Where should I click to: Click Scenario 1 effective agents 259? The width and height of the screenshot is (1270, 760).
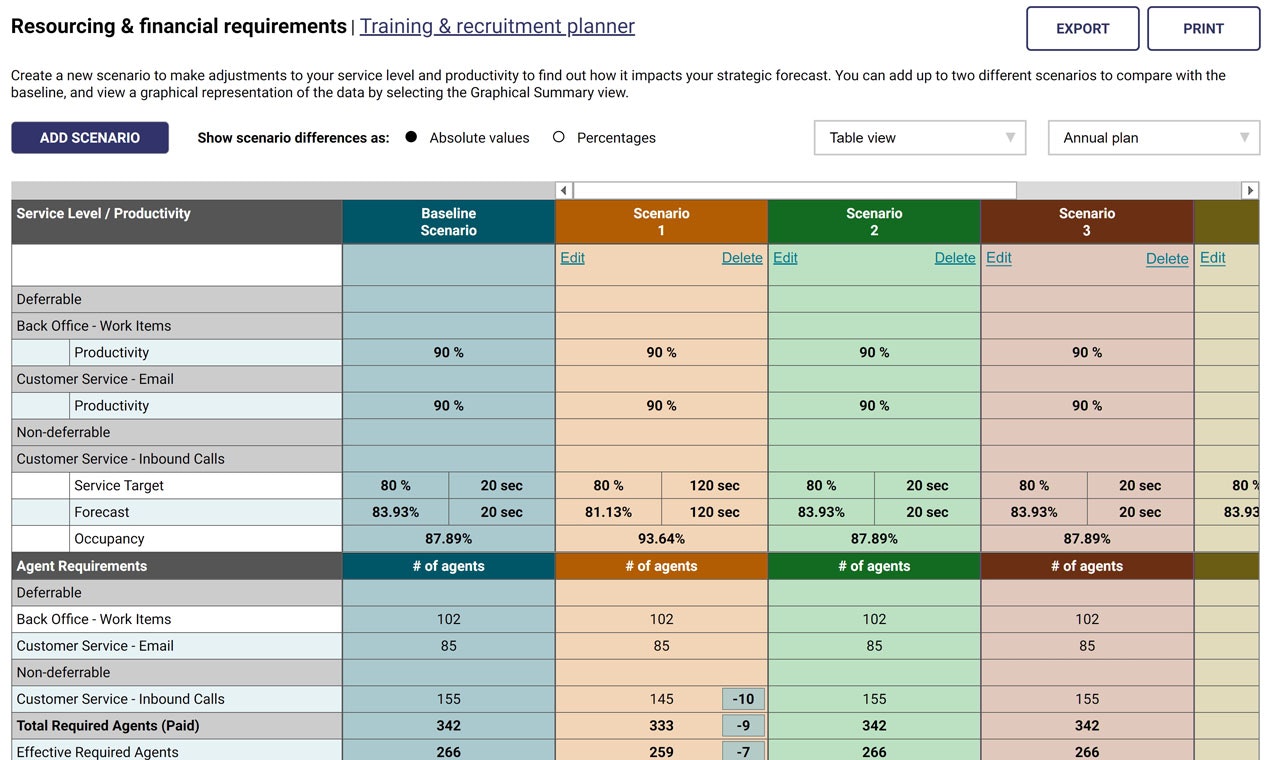pos(661,752)
